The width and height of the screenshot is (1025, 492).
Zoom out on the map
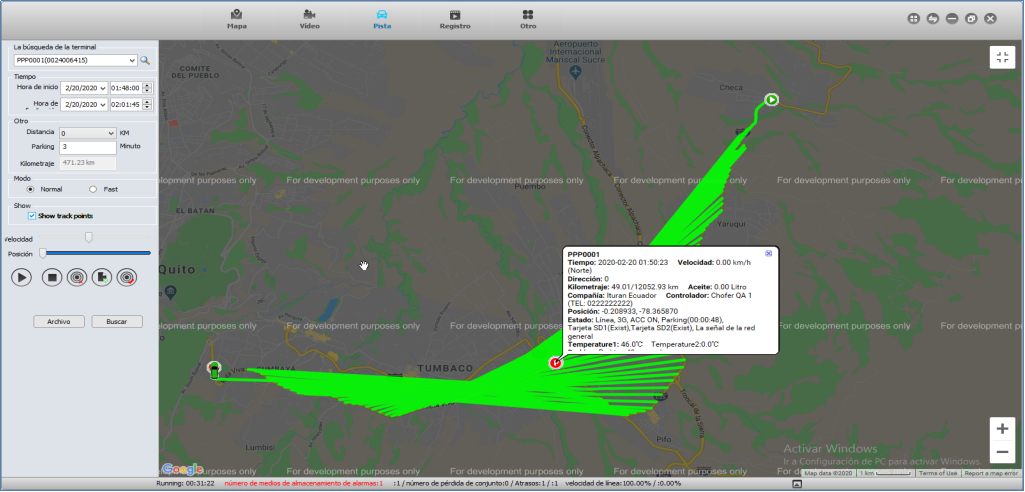[1002, 451]
